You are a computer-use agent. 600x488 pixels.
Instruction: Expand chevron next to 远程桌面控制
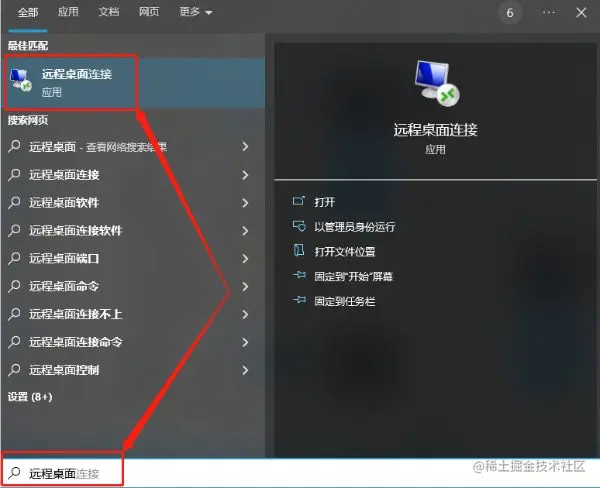click(245, 370)
